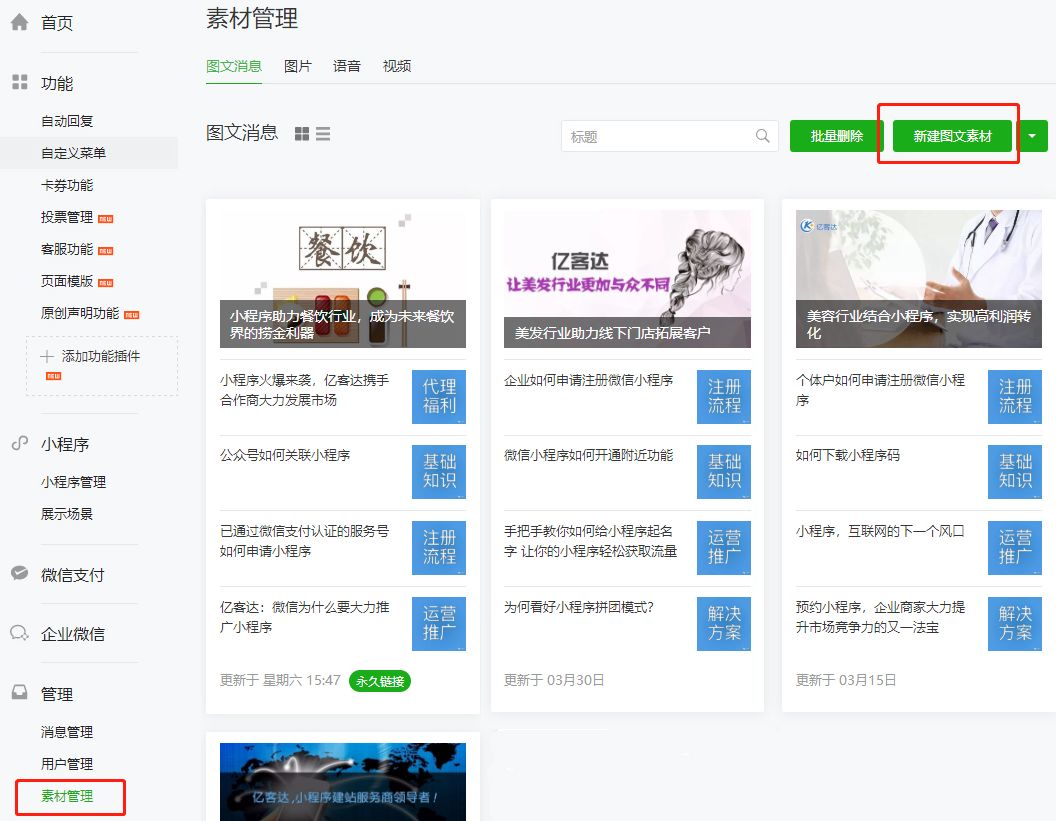
Task: Switch to the 语音 tab
Action: [x=347, y=66]
